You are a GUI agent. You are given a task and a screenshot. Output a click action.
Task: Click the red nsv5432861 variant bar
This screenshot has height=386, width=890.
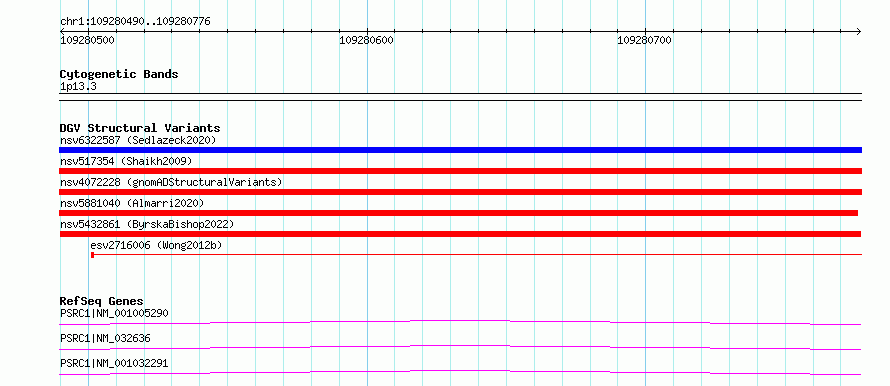(x=460, y=234)
